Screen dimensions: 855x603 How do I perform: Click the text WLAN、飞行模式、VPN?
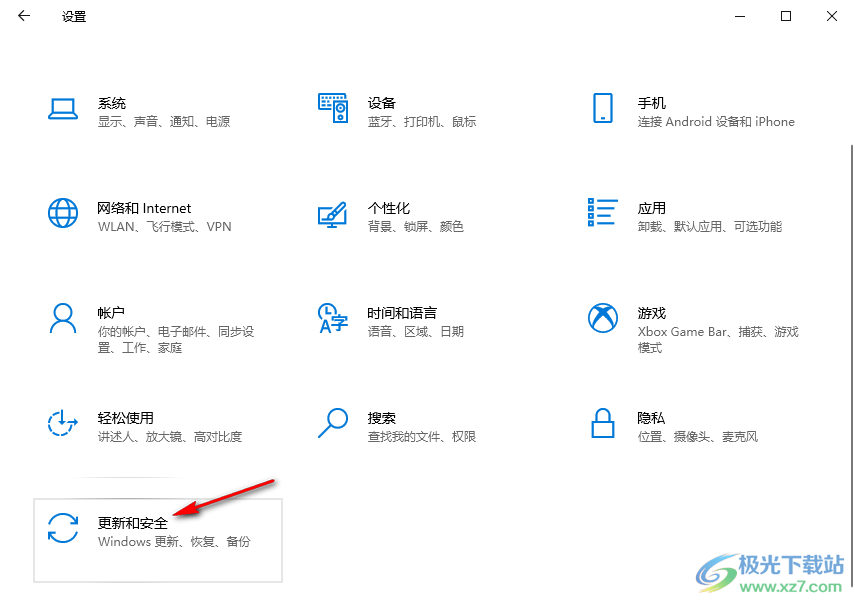165,227
